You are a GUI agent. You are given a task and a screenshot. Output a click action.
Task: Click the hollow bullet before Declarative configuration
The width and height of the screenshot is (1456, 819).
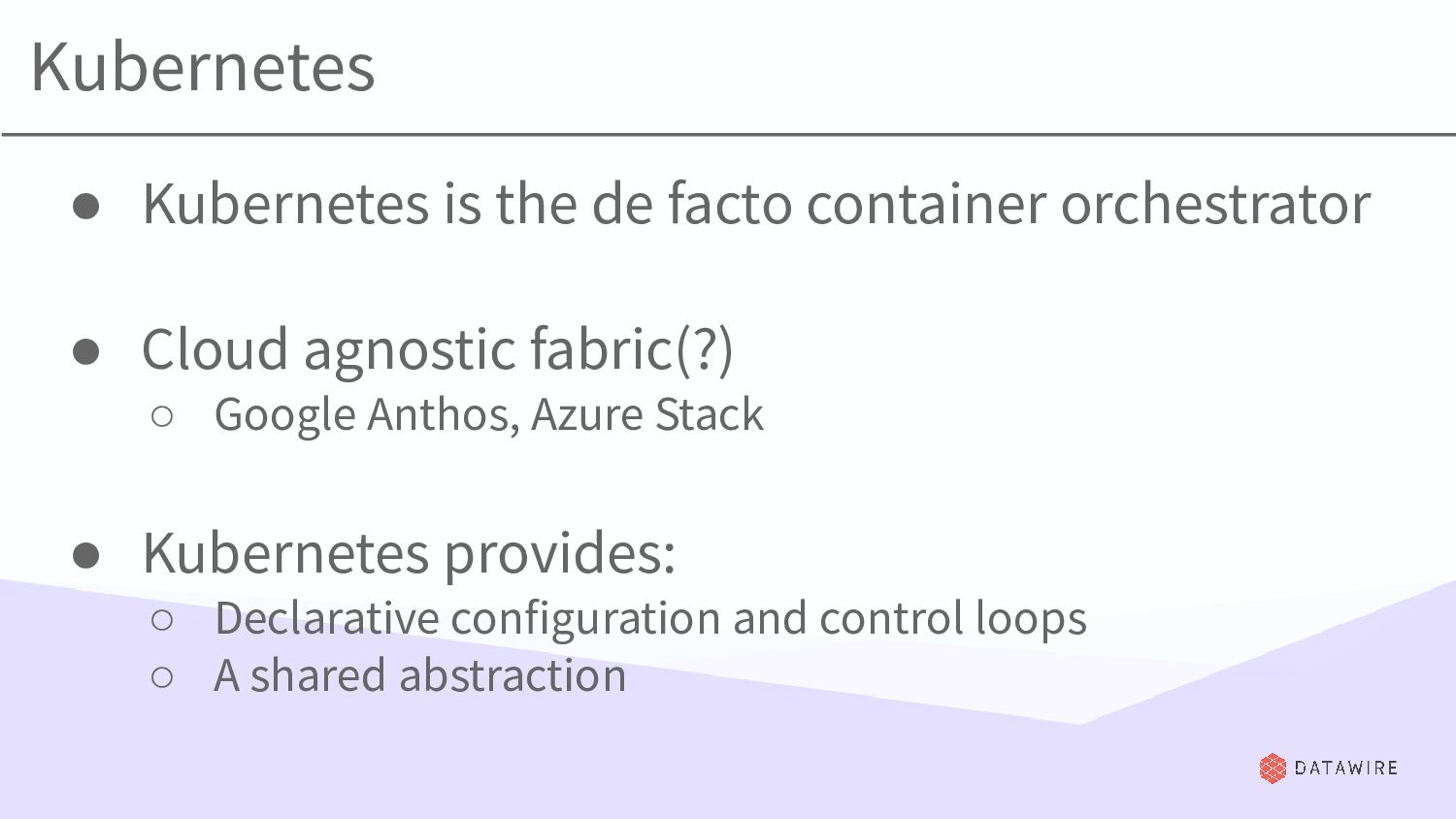click(162, 620)
